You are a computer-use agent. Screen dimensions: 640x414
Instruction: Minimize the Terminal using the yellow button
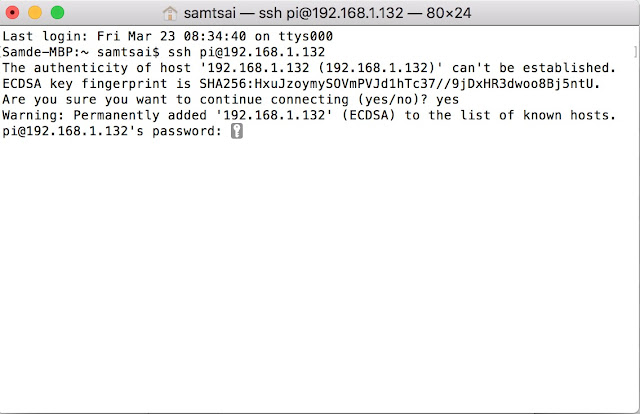pos(35,13)
